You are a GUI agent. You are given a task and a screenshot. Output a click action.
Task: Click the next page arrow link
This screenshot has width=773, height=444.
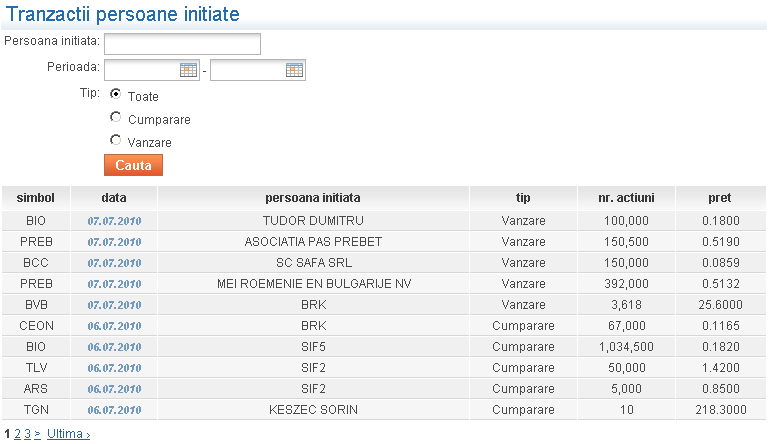tap(38, 434)
